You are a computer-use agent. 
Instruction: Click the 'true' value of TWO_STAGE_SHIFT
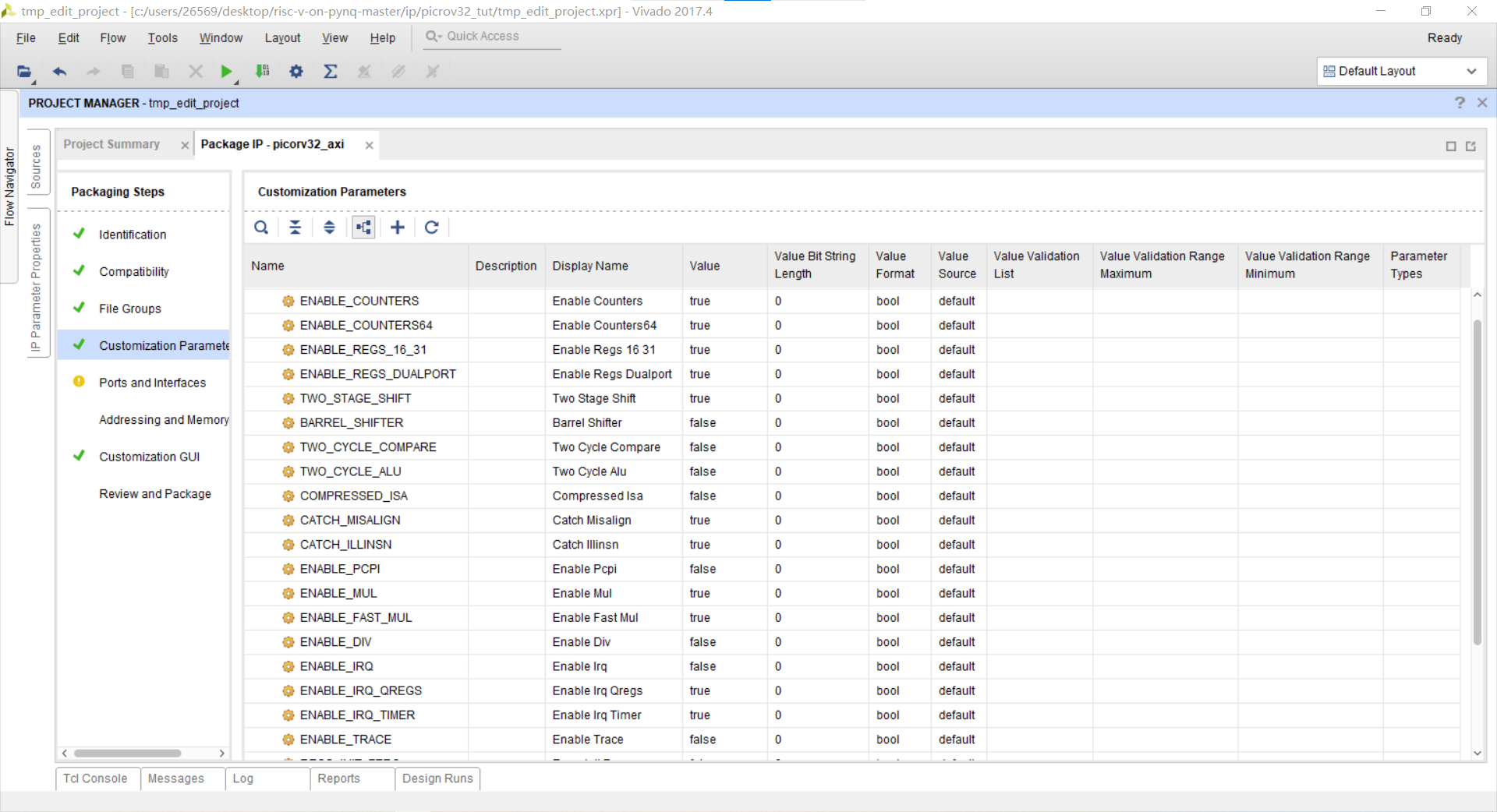click(x=699, y=399)
